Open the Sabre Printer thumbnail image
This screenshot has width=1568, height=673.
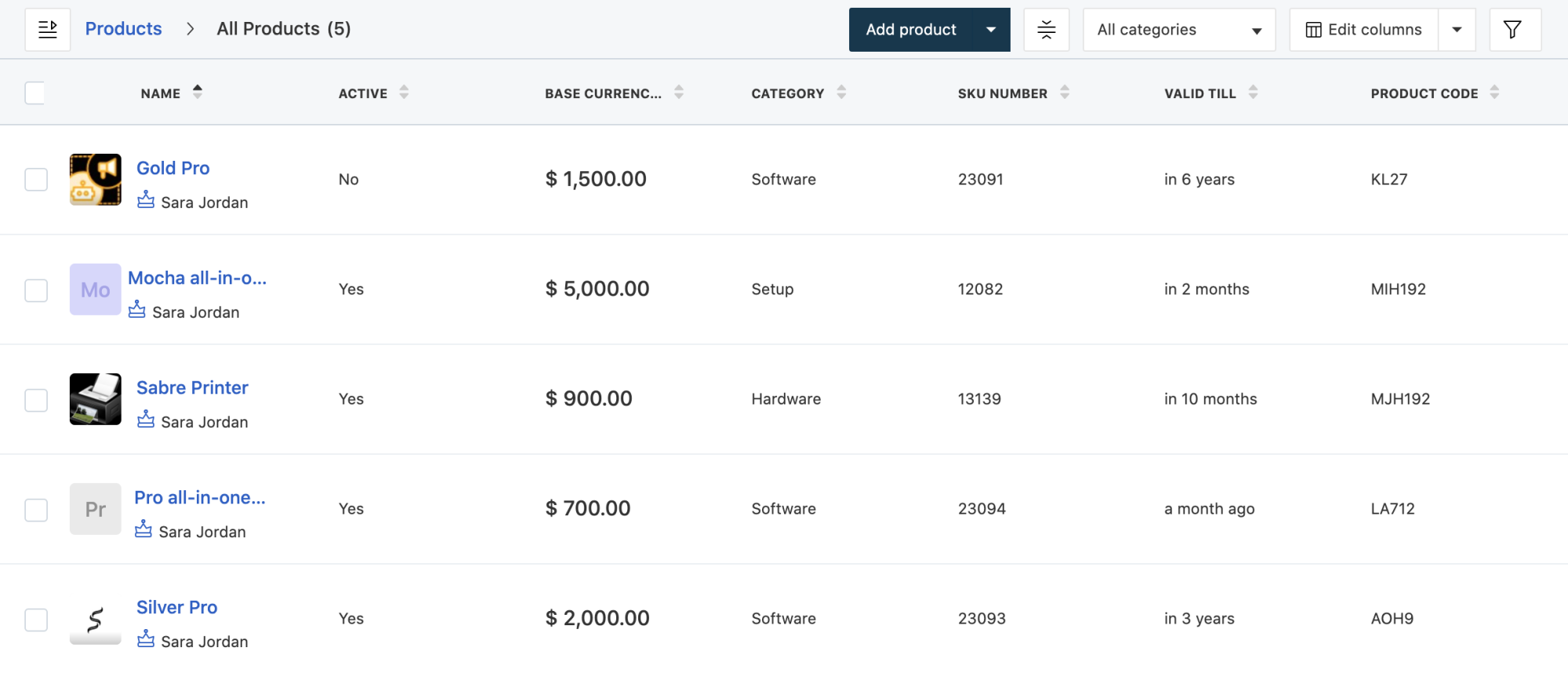tap(96, 399)
